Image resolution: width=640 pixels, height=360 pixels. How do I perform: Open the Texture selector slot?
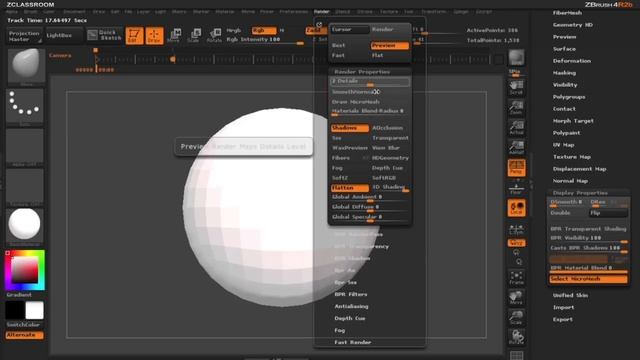coord(24,187)
